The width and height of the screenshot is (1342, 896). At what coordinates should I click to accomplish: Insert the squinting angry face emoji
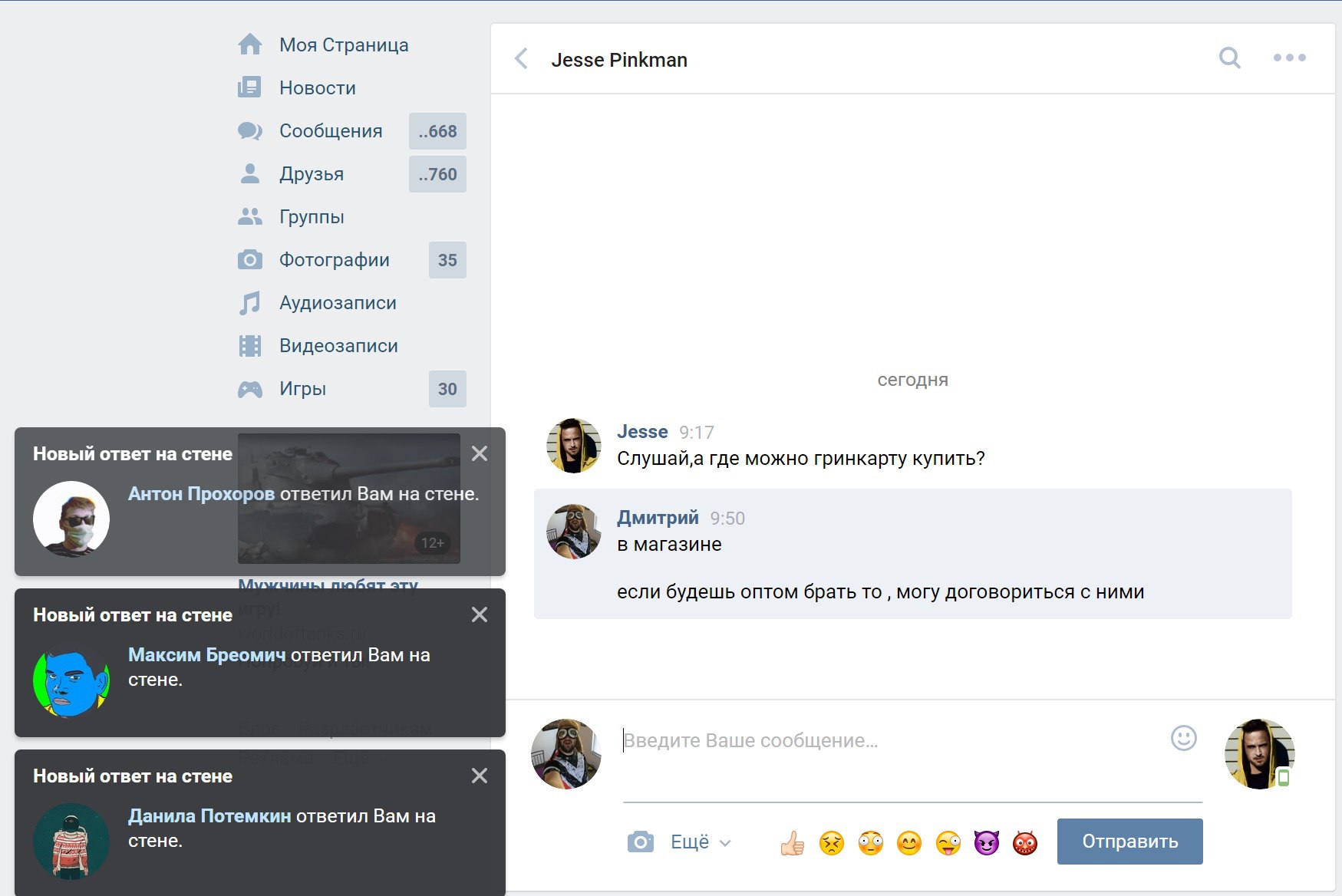click(832, 843)
